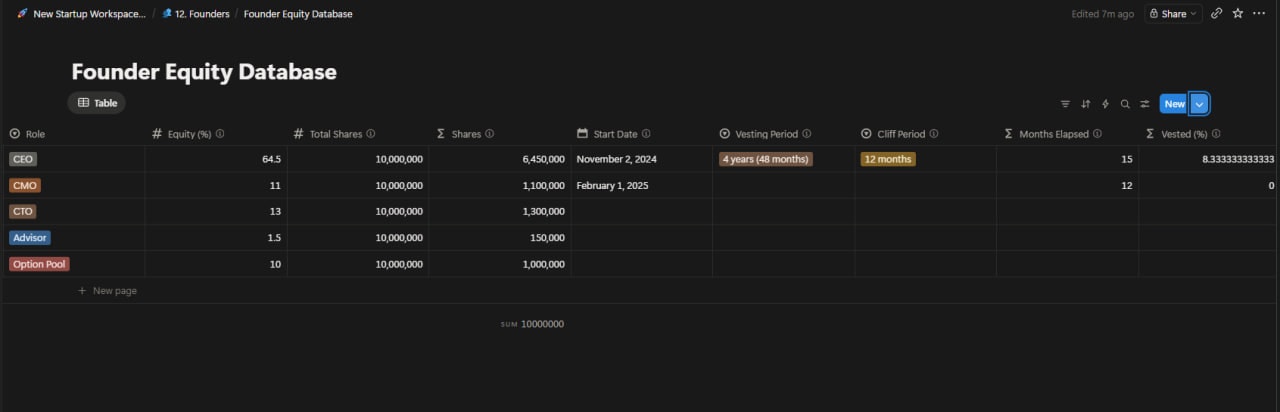Screen dimensions: 1280x412
Task: Click the 1,100,000 shares cell
Action: click(x=500, y=185)
